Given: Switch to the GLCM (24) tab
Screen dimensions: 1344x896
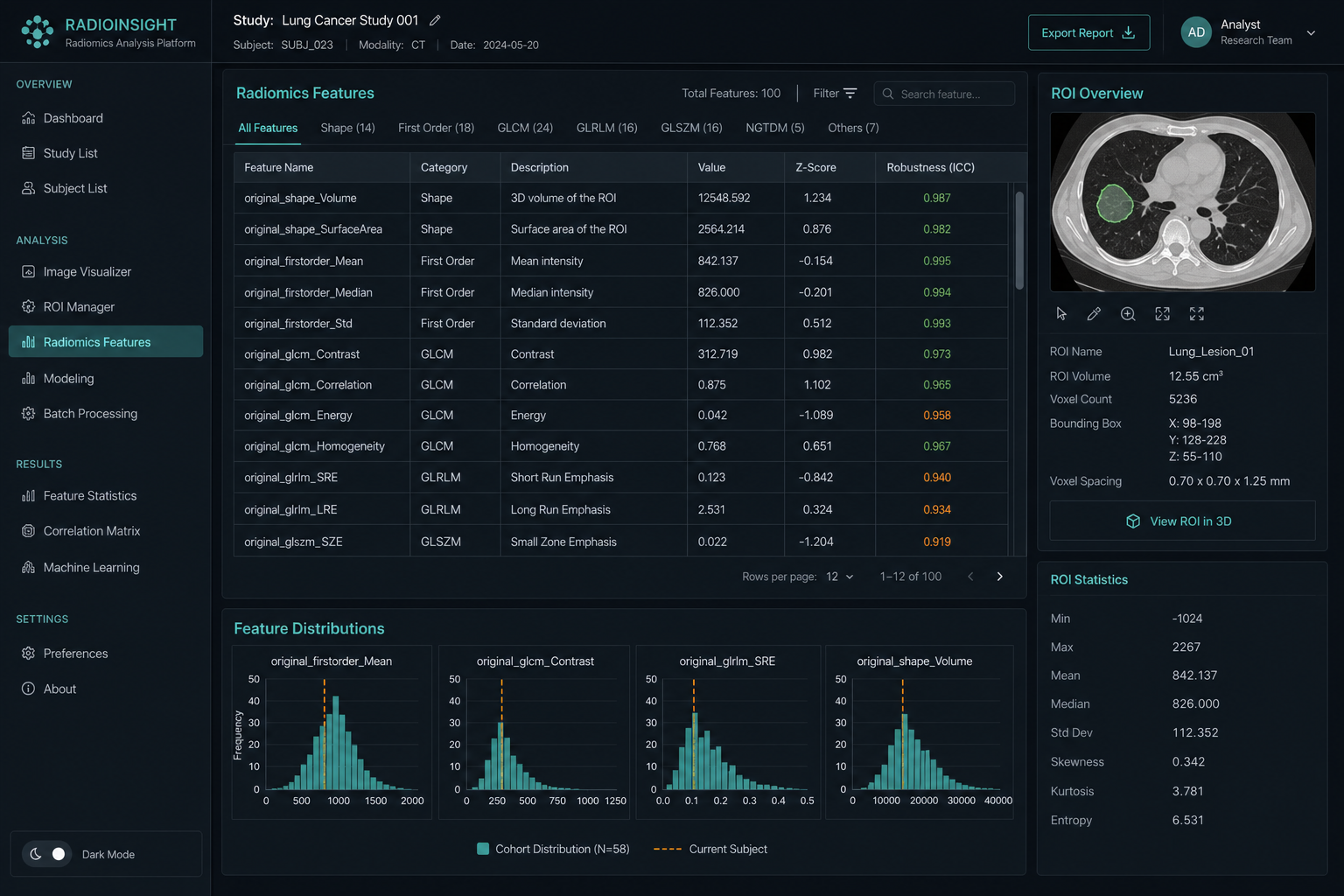Looking at the screenshot, I should pyautogui.click(x=525, y=128).
